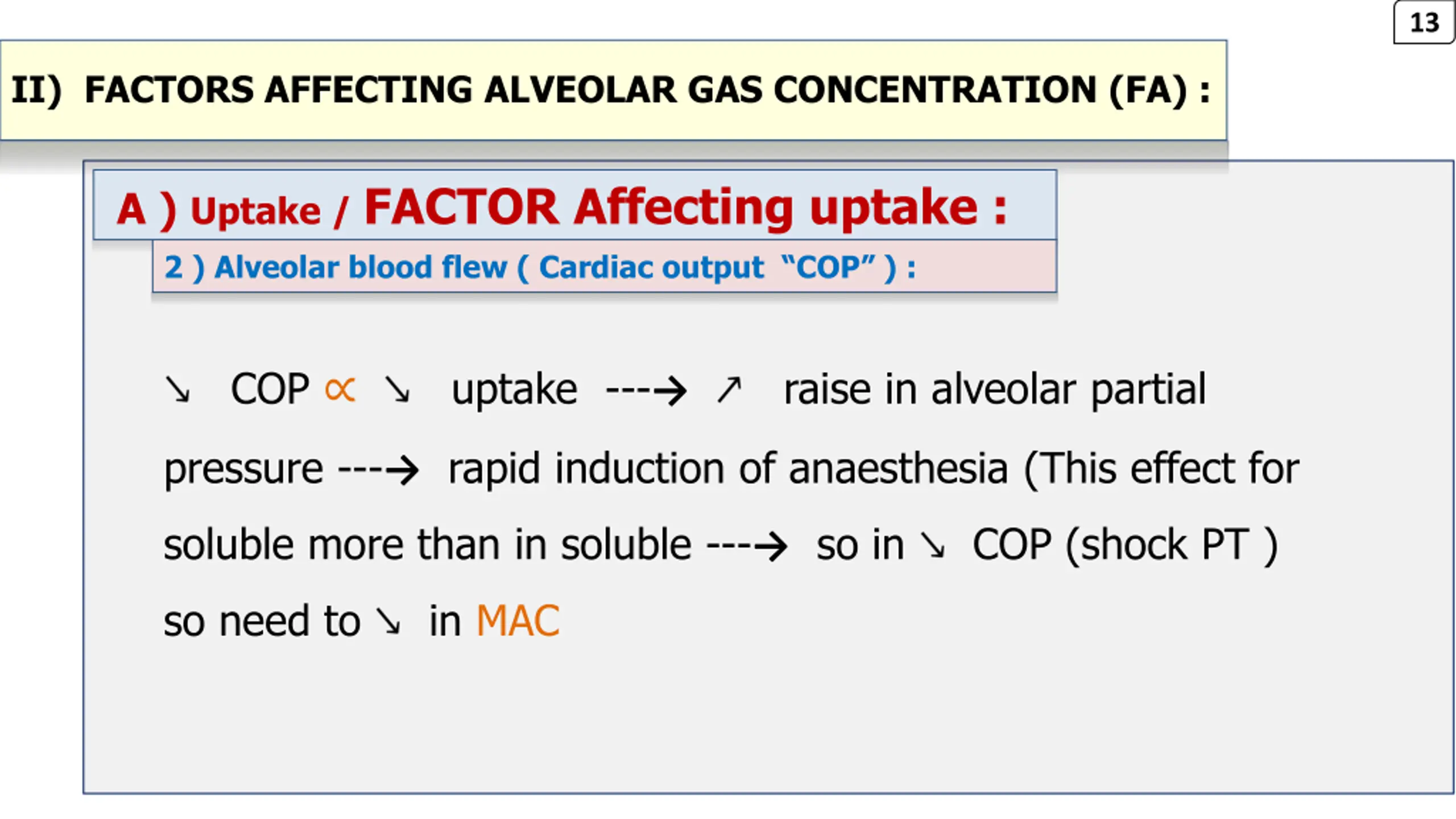Click the down-arrow before 'uptake'
Image resolution: width=1456 pixels, height=819 pixels.
pyautogui.click(x=397, y=390)
